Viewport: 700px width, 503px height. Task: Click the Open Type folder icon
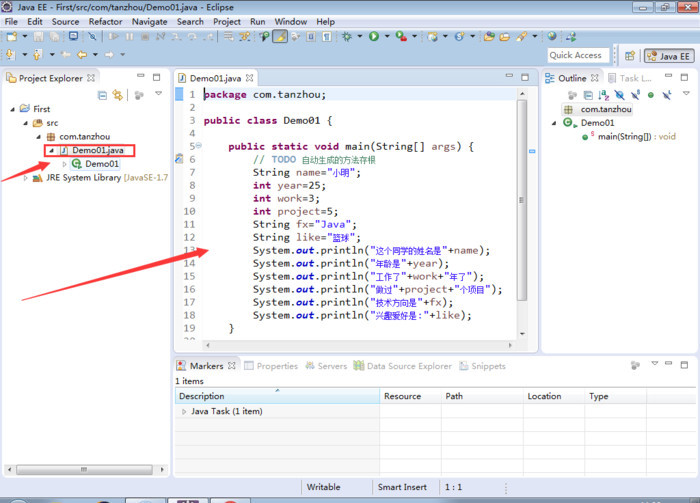point(489,37)
